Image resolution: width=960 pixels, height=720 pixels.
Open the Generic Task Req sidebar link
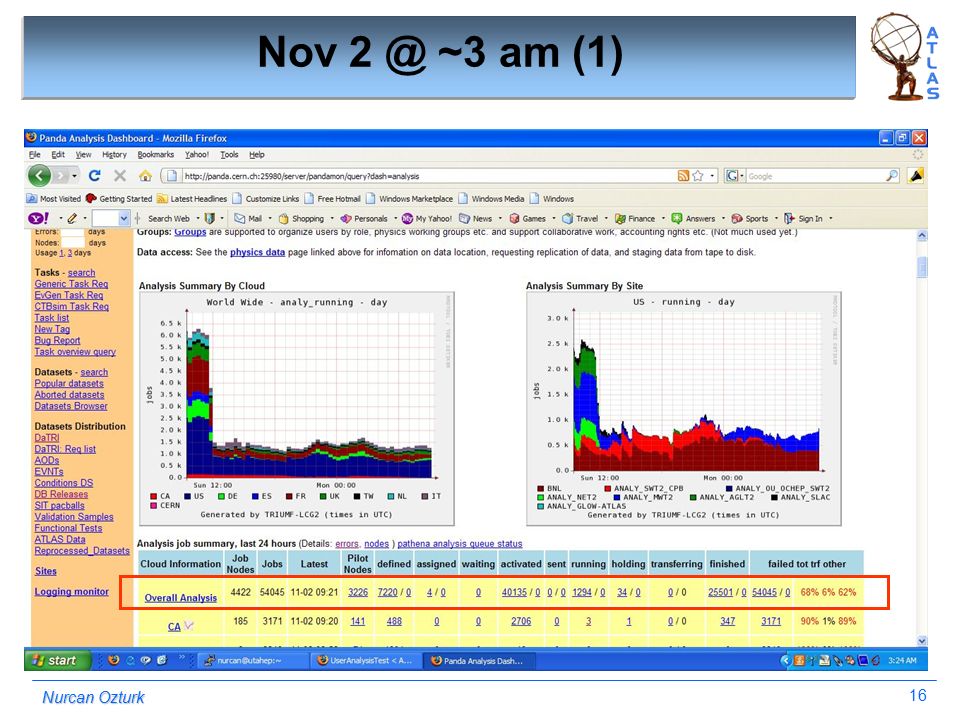tap(71, 284)
